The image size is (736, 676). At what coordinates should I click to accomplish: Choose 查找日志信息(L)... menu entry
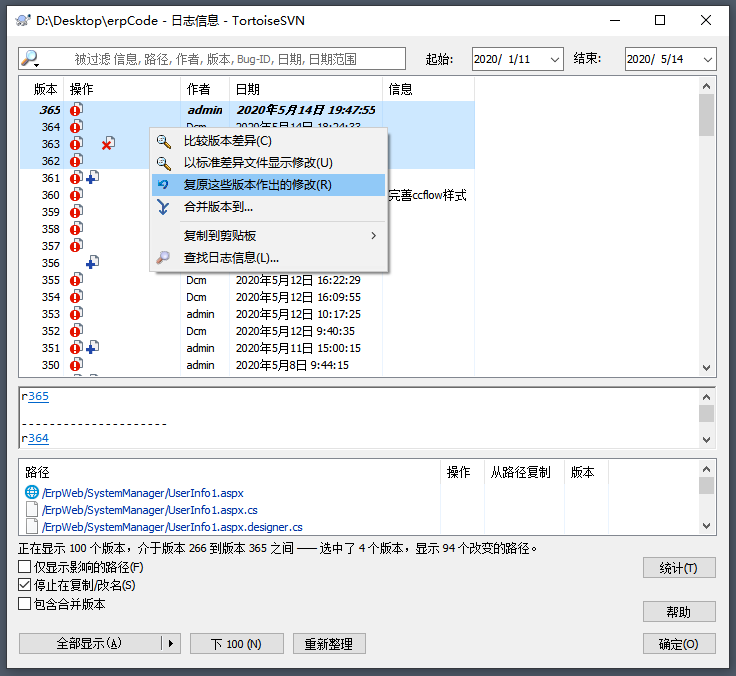pyautogui.click(x=268, y=257)
